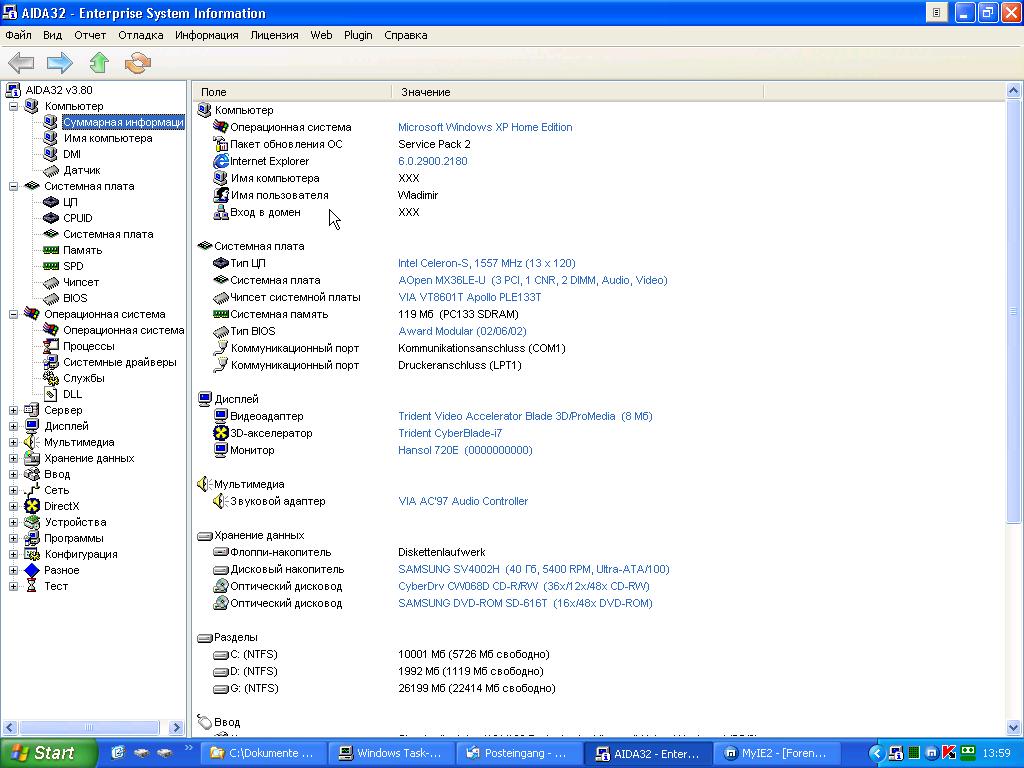Click the Имя пользователя user icon
Viewport: 1024px width, 768px height.
coord(221,195)
